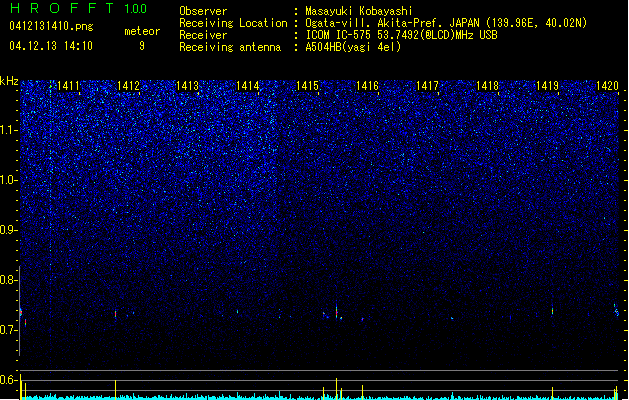
Task: Click the ICOM IC-575 53.7492 MHz USB text
Action: [401, 35]
